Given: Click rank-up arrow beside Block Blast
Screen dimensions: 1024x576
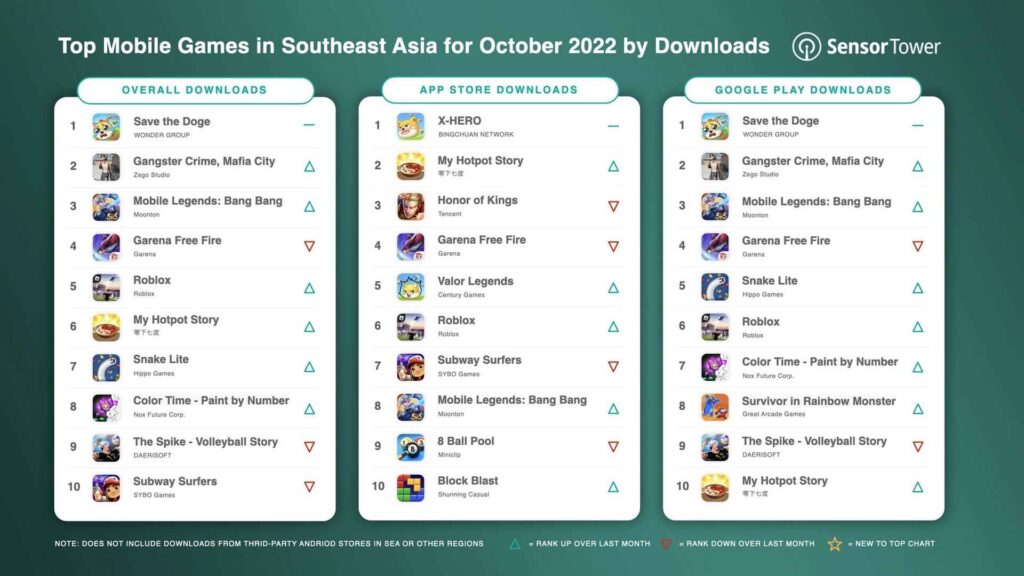Looking at the screenshot, I should [x=613, y=487].
